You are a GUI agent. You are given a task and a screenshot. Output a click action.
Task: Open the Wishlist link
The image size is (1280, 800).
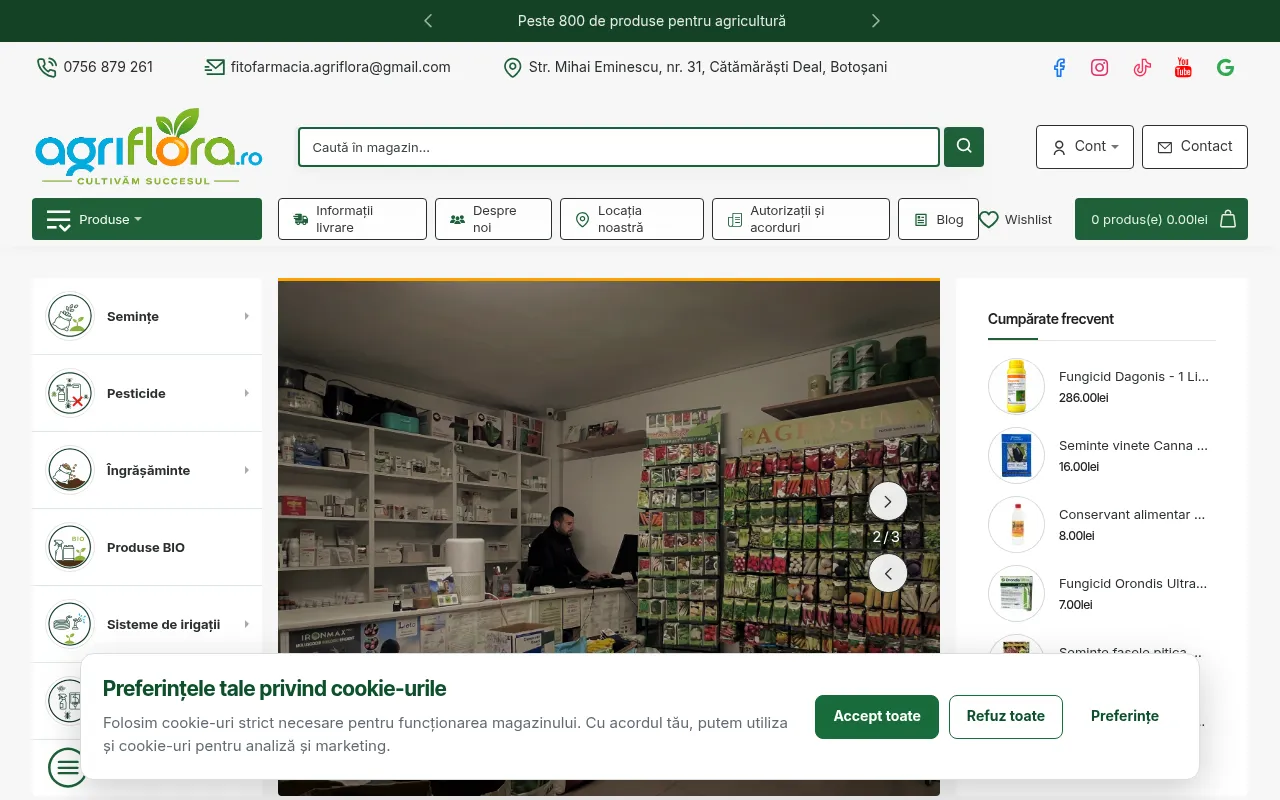coord(1015,219)
